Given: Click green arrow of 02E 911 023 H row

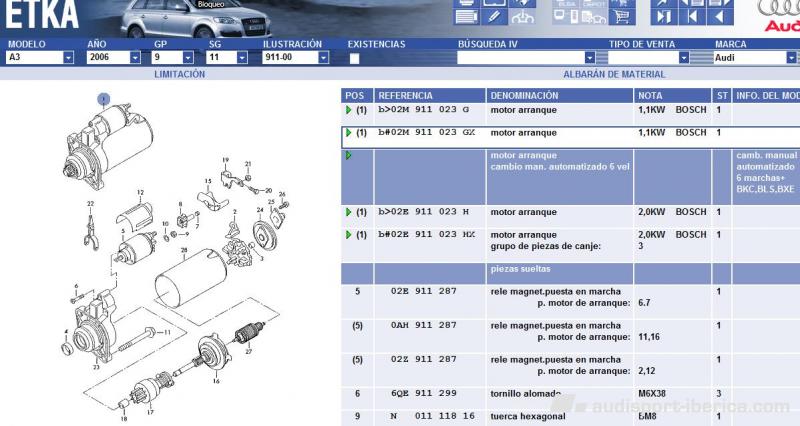Looking at the screenshot, I should click(x=349, y=212).
